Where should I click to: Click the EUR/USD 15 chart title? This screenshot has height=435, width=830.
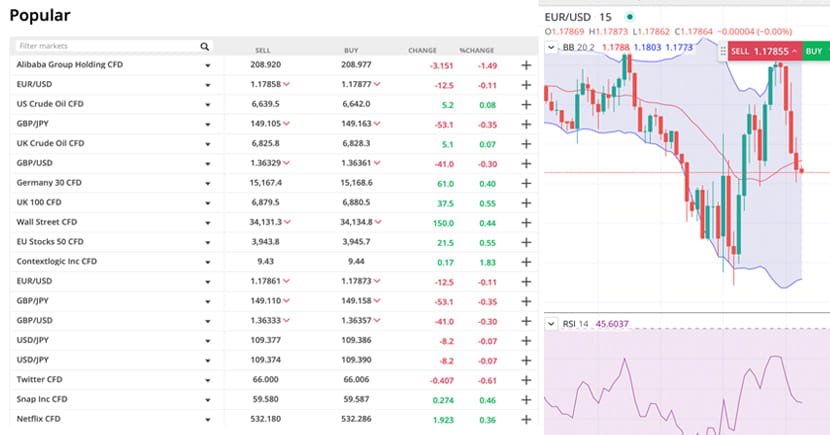578,17
